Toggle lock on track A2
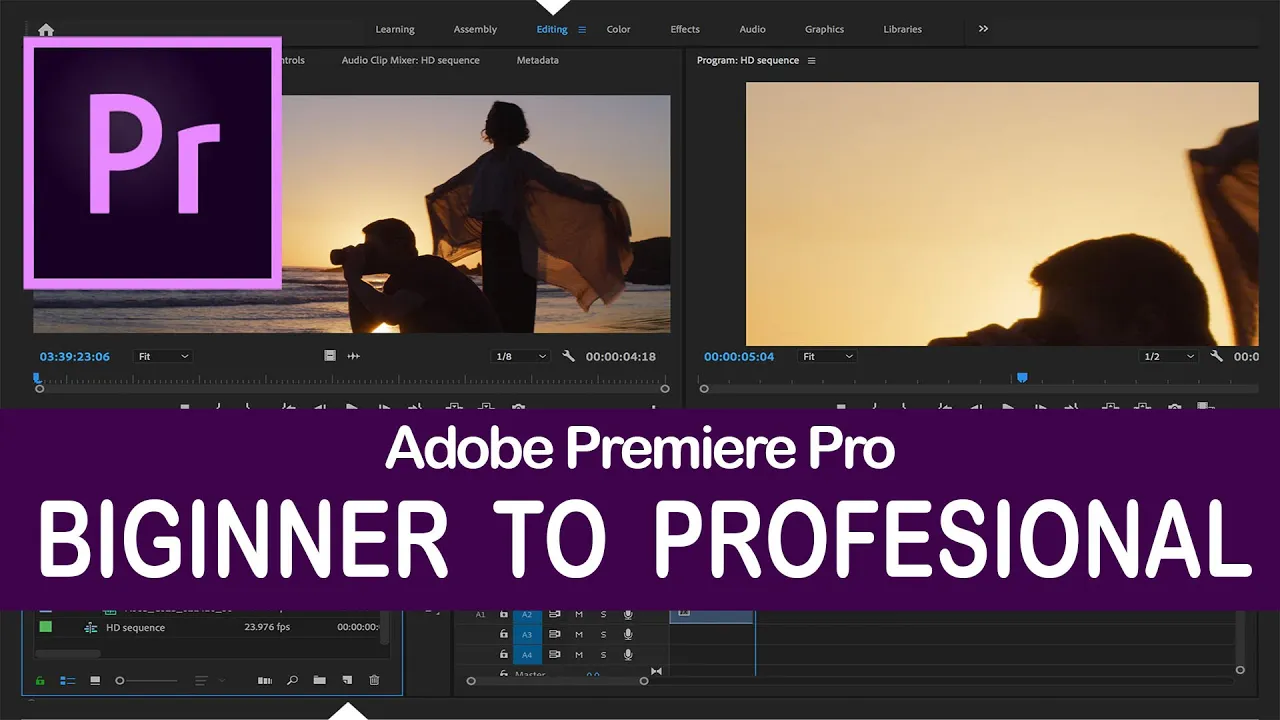This screenshot has width=1280, height=720. click(x=504, y=614)
